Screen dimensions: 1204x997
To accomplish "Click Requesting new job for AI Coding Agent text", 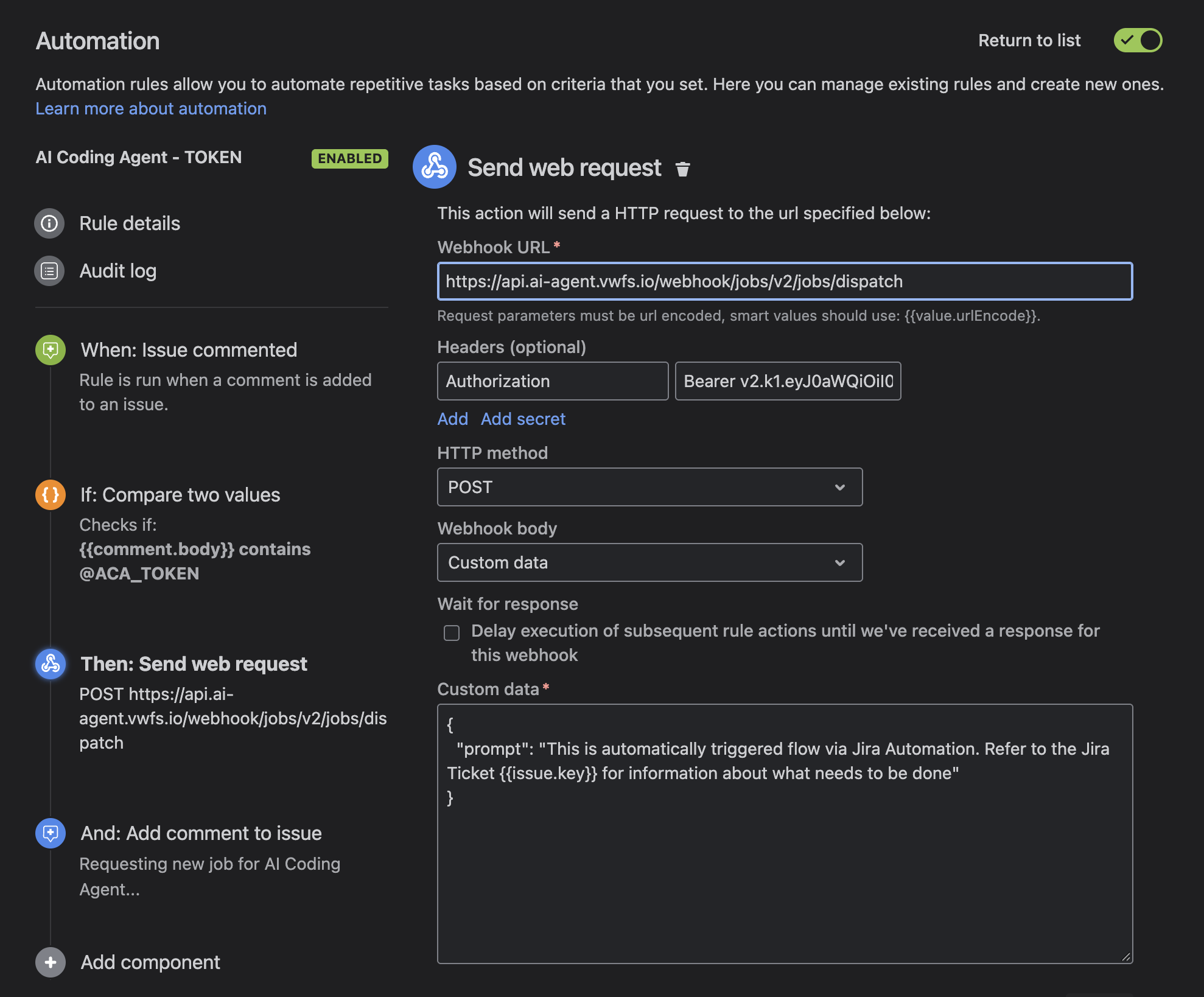I will click(x=209, y=876).
